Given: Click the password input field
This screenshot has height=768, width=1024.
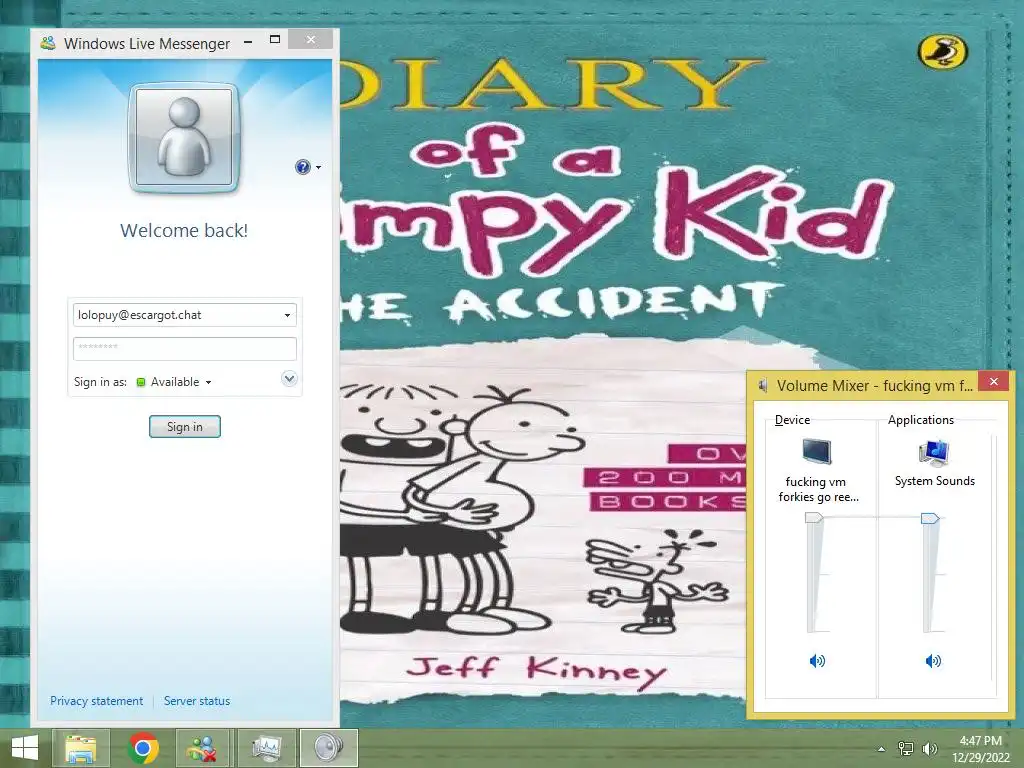Looking at the screenshot, I should (185, 349).
